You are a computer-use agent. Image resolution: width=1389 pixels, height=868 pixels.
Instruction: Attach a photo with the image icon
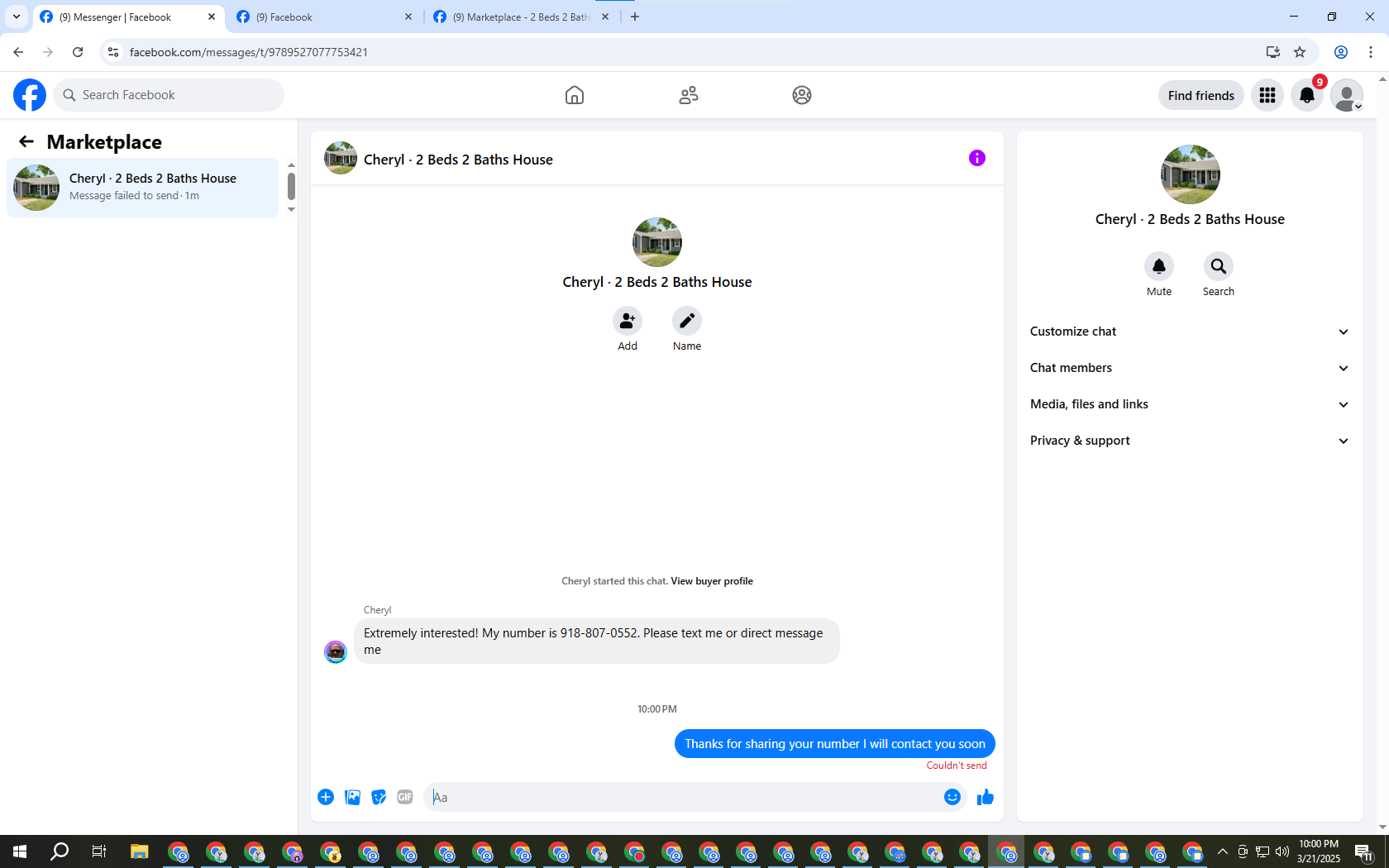click(352, 797)
